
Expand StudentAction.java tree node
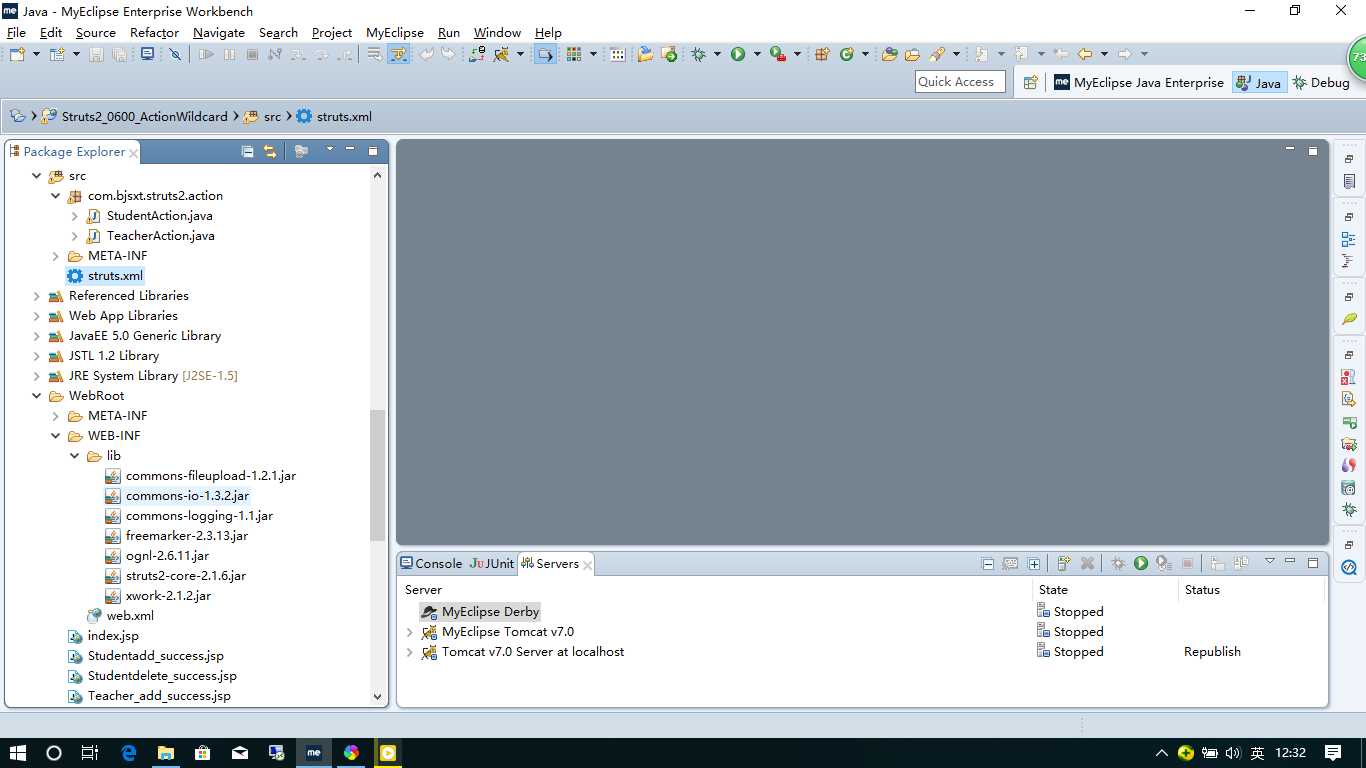(x=75, y=216)
